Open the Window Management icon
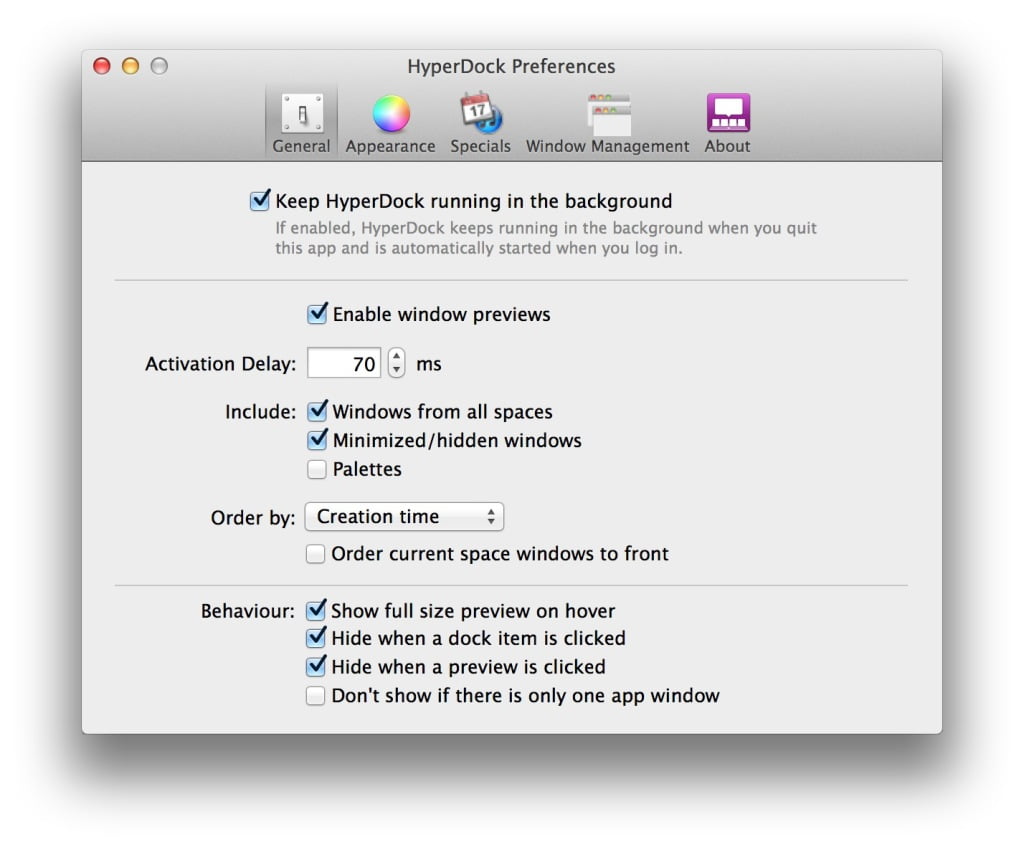The height and width of the screenshot is (847, 1024). 608,114
